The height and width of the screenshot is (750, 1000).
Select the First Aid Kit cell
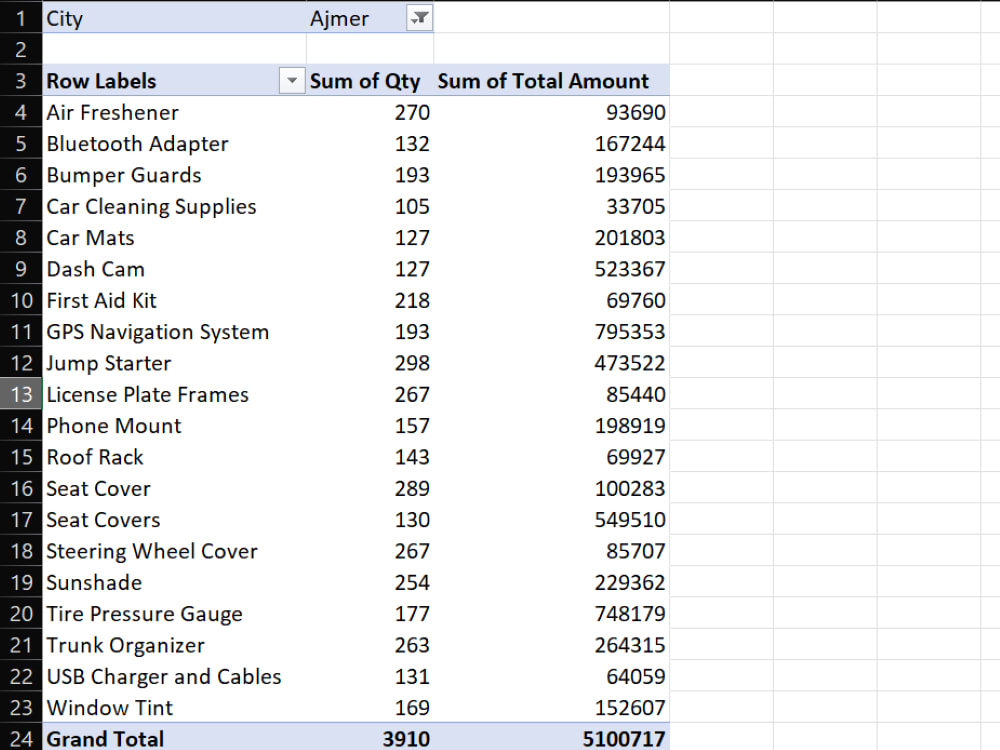(x=174, y=300)
